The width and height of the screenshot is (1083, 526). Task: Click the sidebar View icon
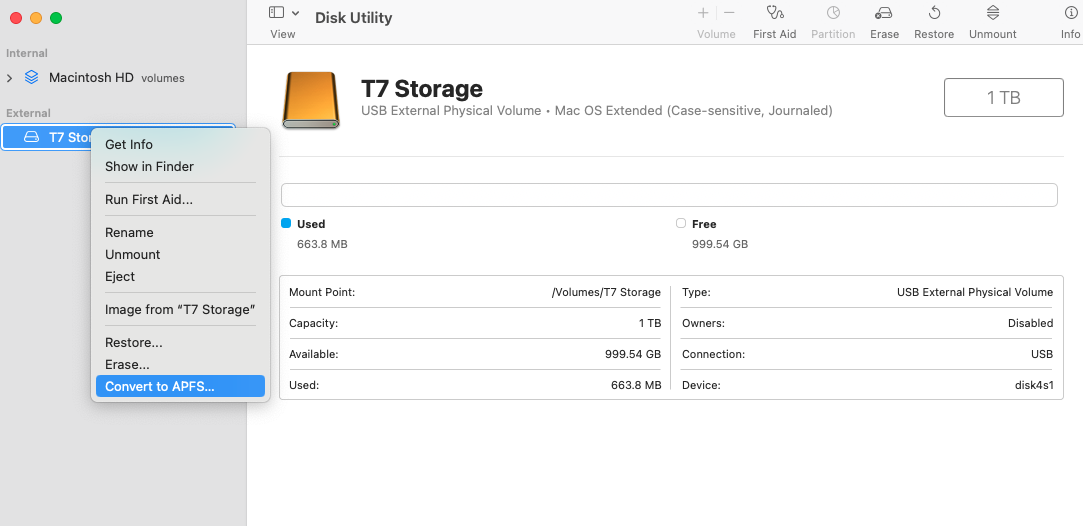276,12
